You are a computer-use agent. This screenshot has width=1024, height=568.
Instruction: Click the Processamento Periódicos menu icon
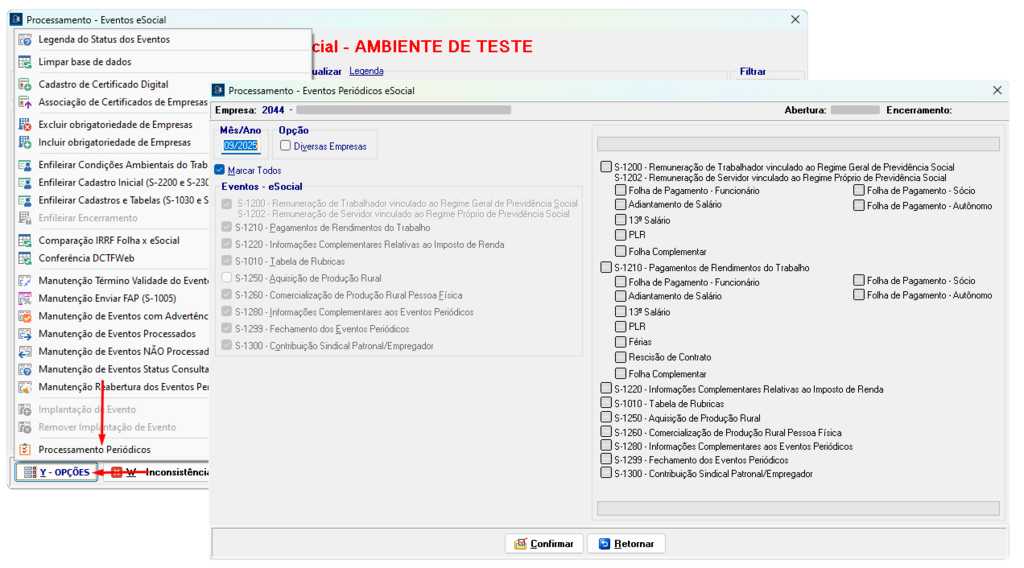pyautogui.click(x=25, y=450)
